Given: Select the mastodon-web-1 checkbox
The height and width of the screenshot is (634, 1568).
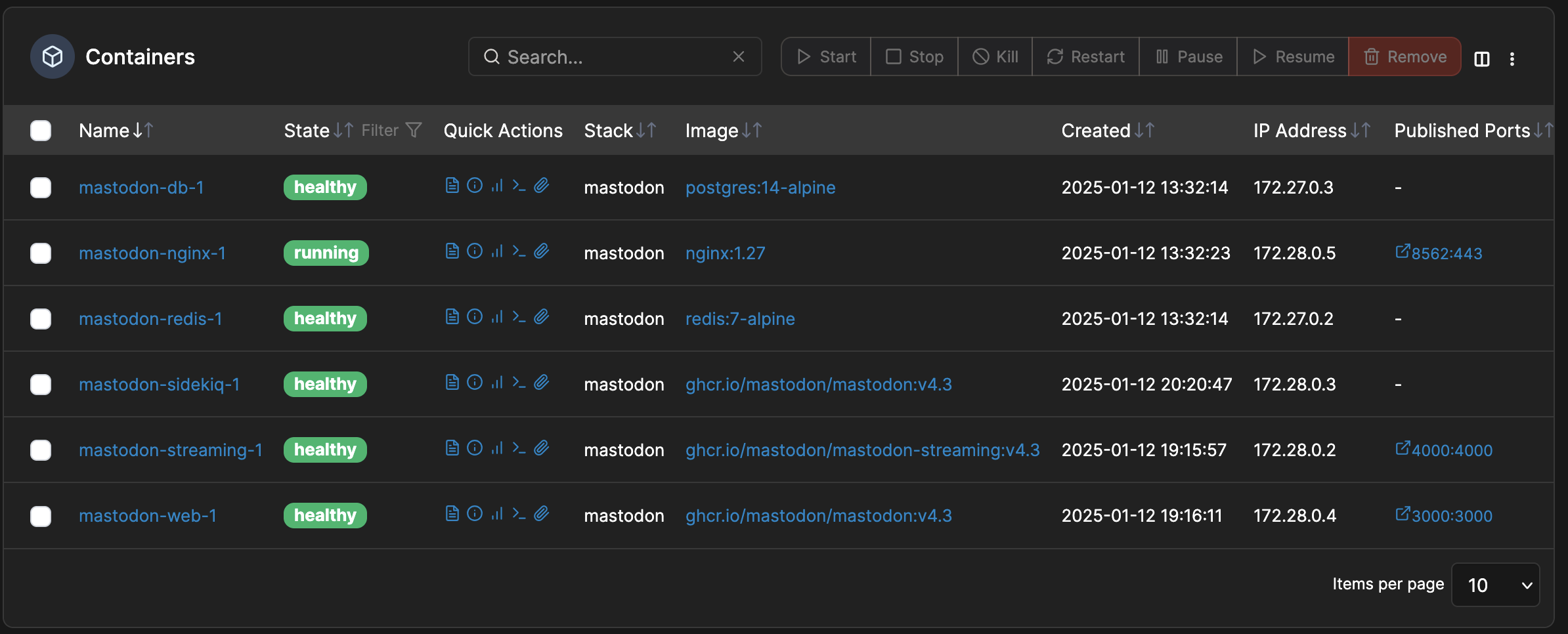Looking at the screenshot, I should click(x=41, y=517).
